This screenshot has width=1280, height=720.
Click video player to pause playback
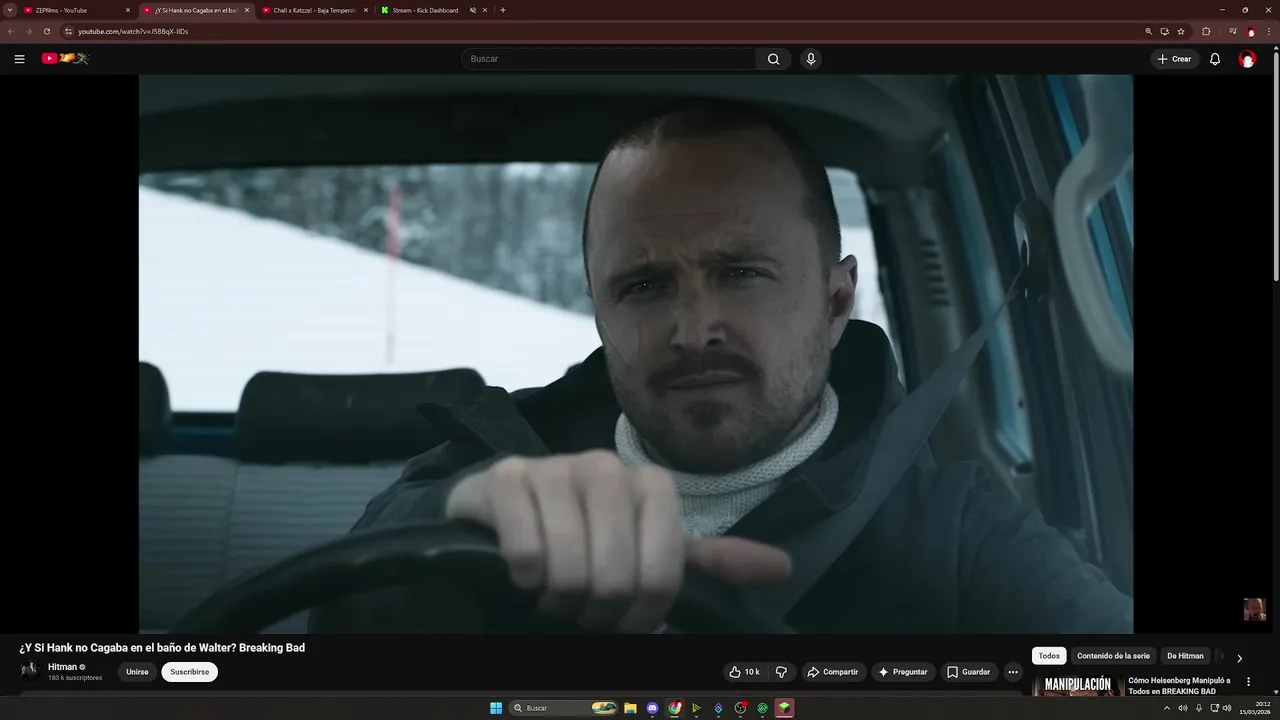pyautogui.click(x=636, y=354)
